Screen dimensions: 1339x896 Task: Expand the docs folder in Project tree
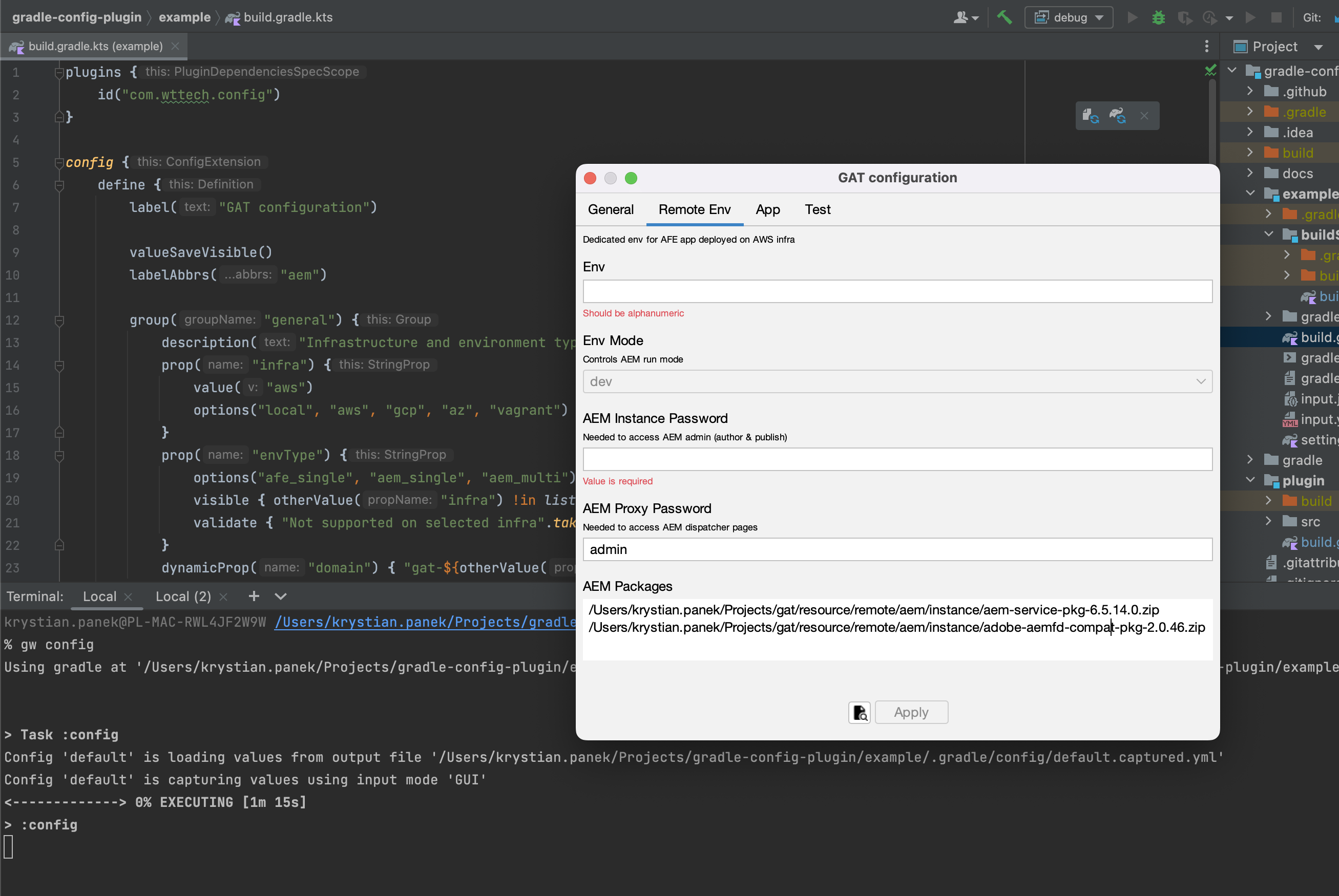(x=1250, y=173)
